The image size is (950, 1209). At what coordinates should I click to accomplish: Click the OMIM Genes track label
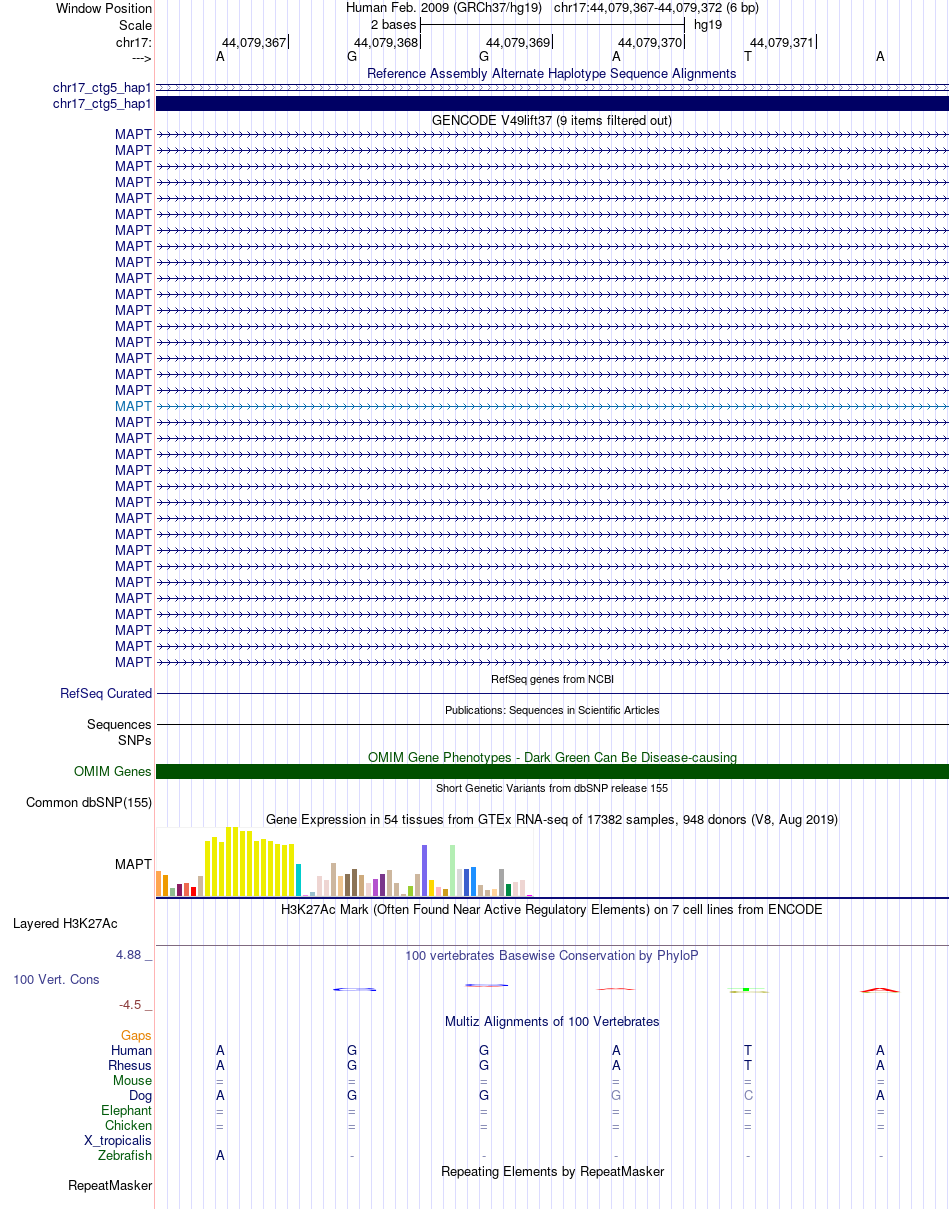(113, 771)
